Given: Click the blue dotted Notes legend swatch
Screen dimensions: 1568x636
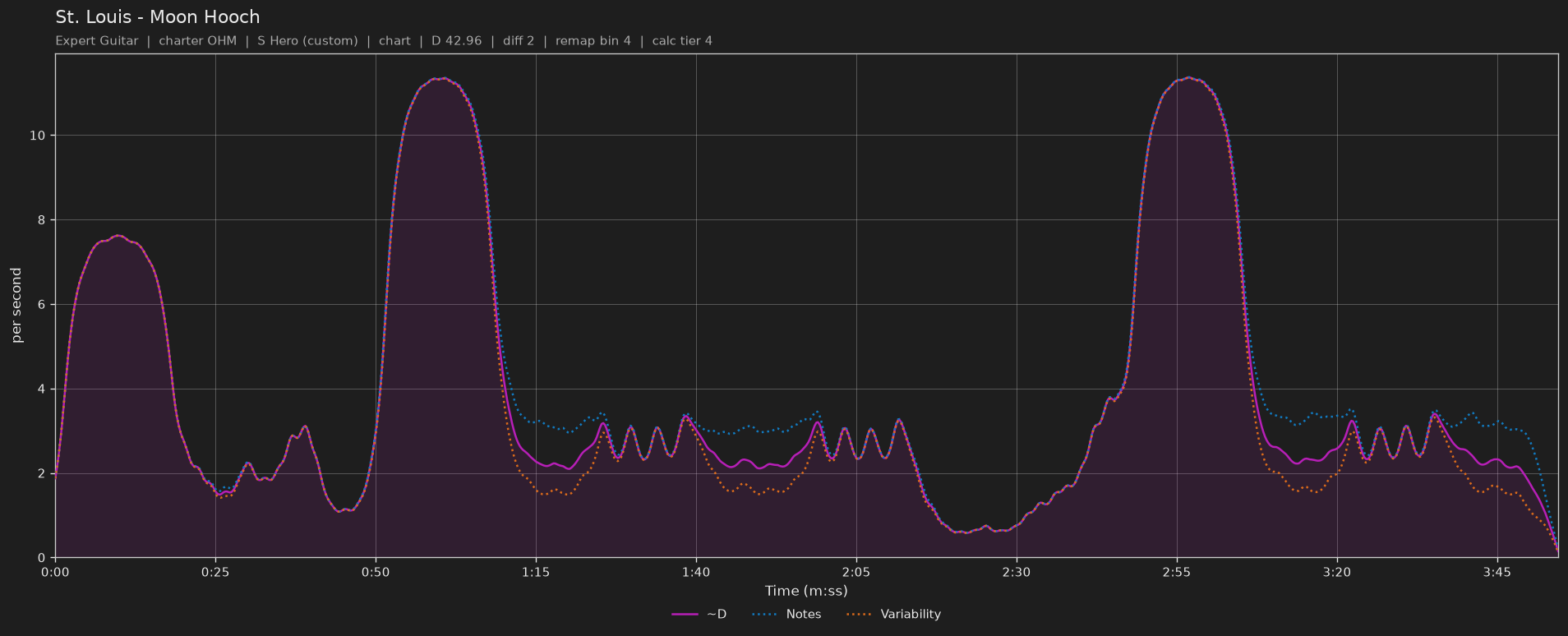Looking at the screenshot, I should pos(763,615).
